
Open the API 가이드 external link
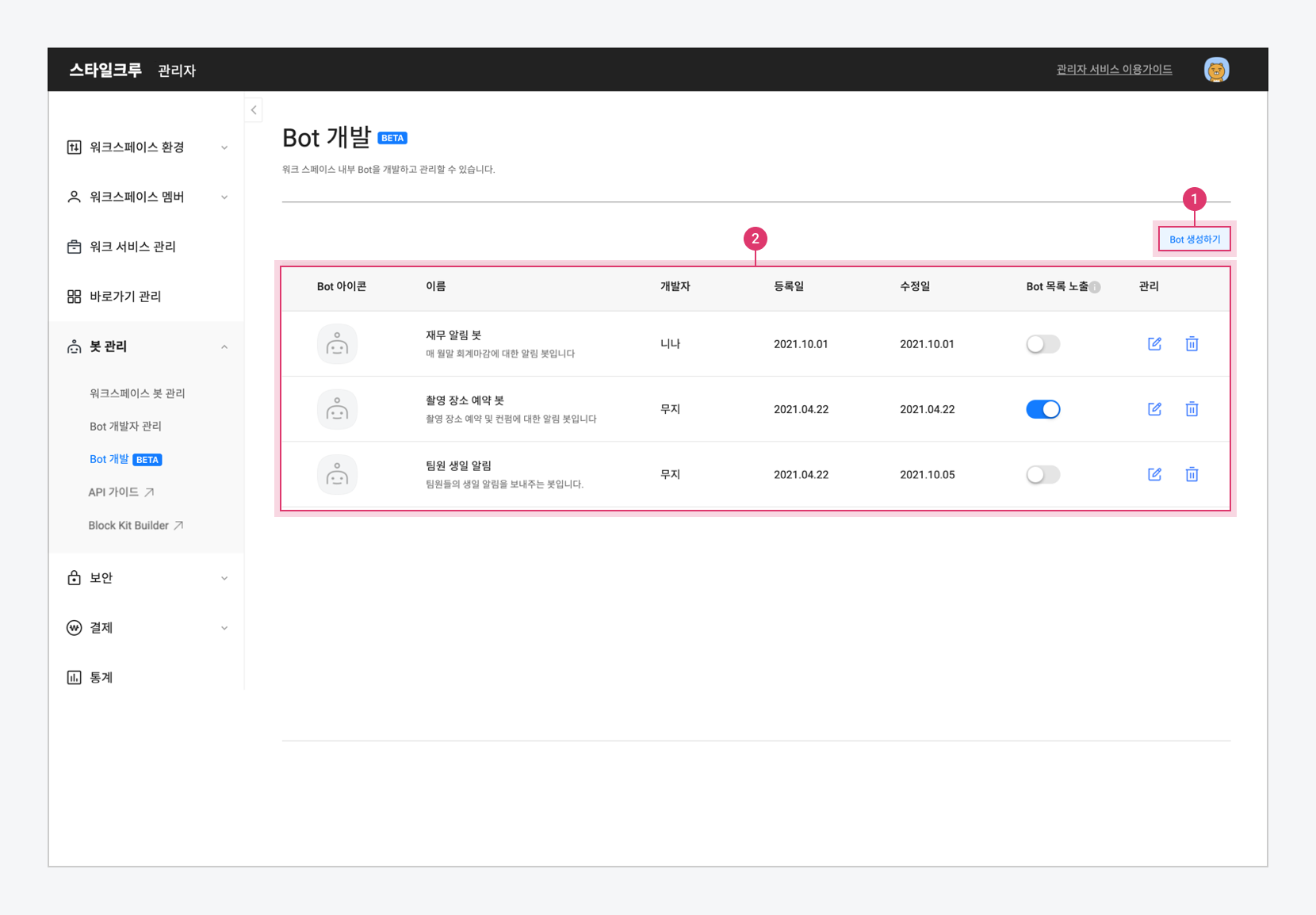[x=121, y=492]
